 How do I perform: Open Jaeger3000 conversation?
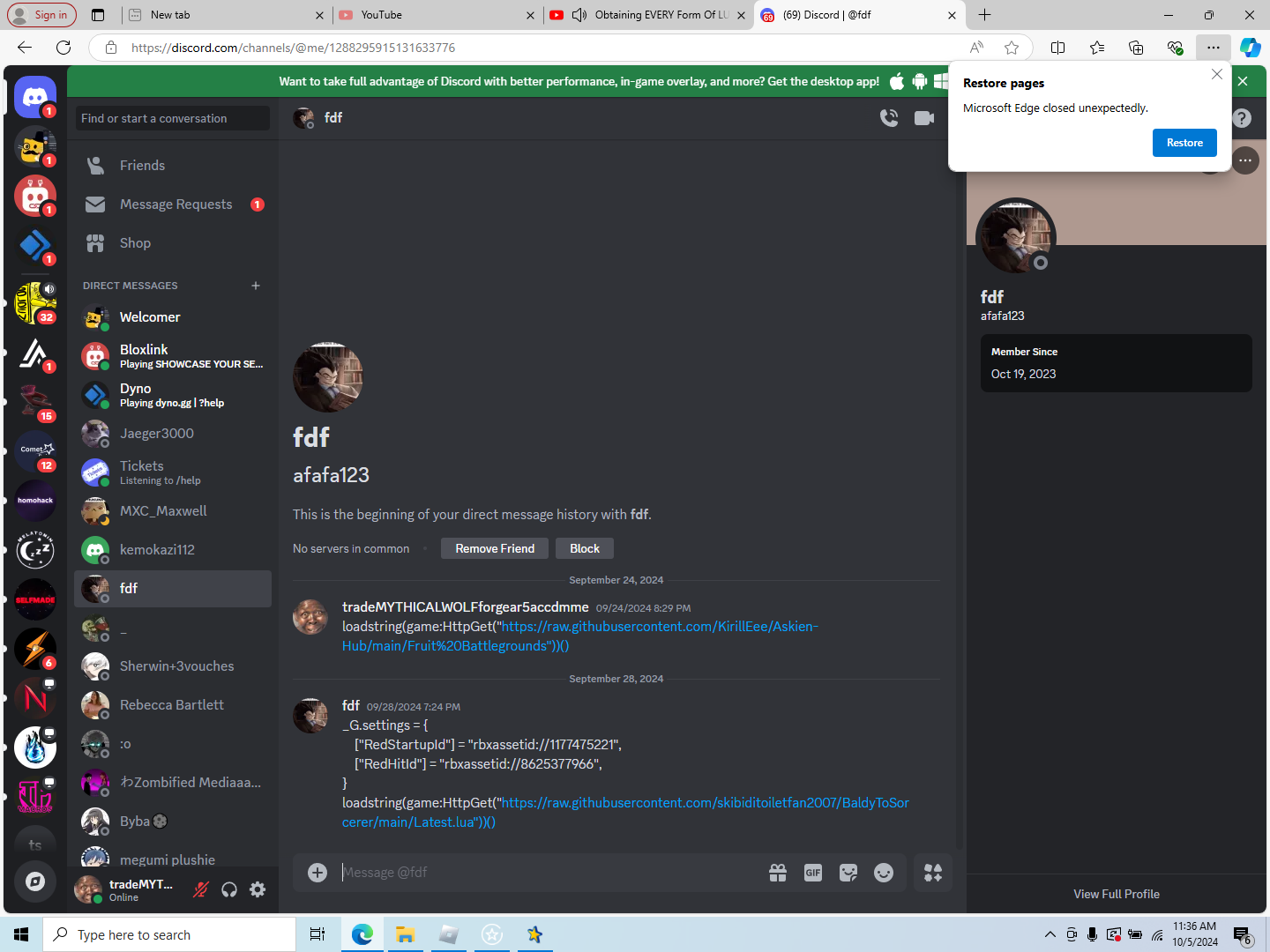(x=173, y=434)
